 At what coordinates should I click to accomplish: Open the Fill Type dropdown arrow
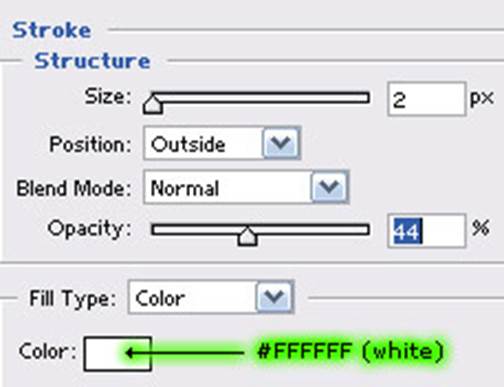click(274, 297)
